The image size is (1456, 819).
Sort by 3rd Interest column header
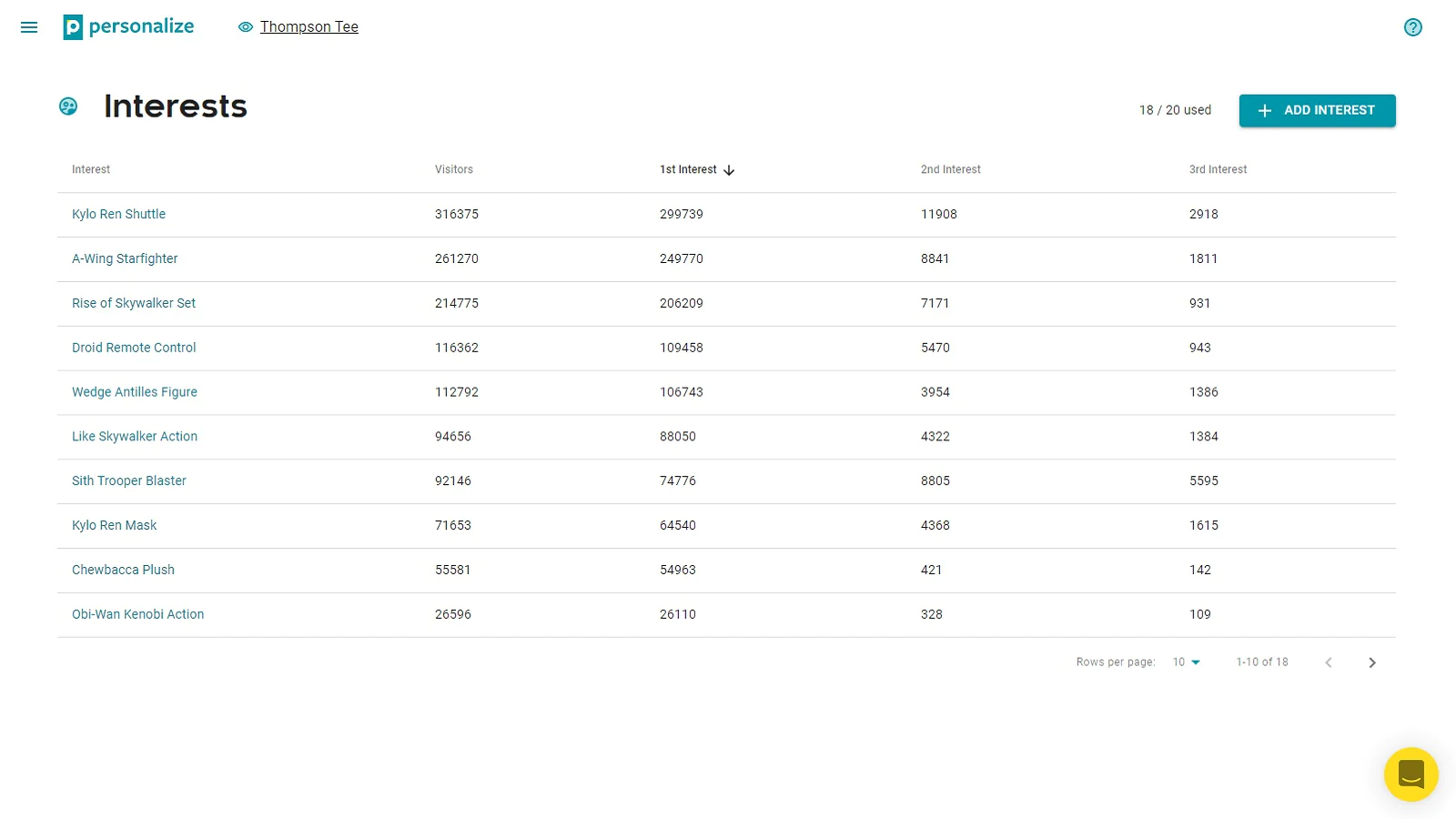(x=1218, y=169)
